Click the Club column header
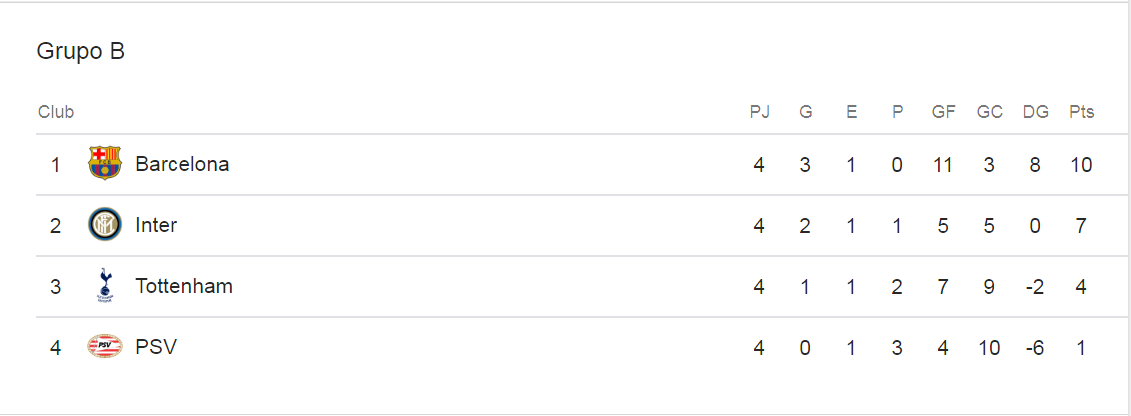1131x416 pixels. (56, 112)
